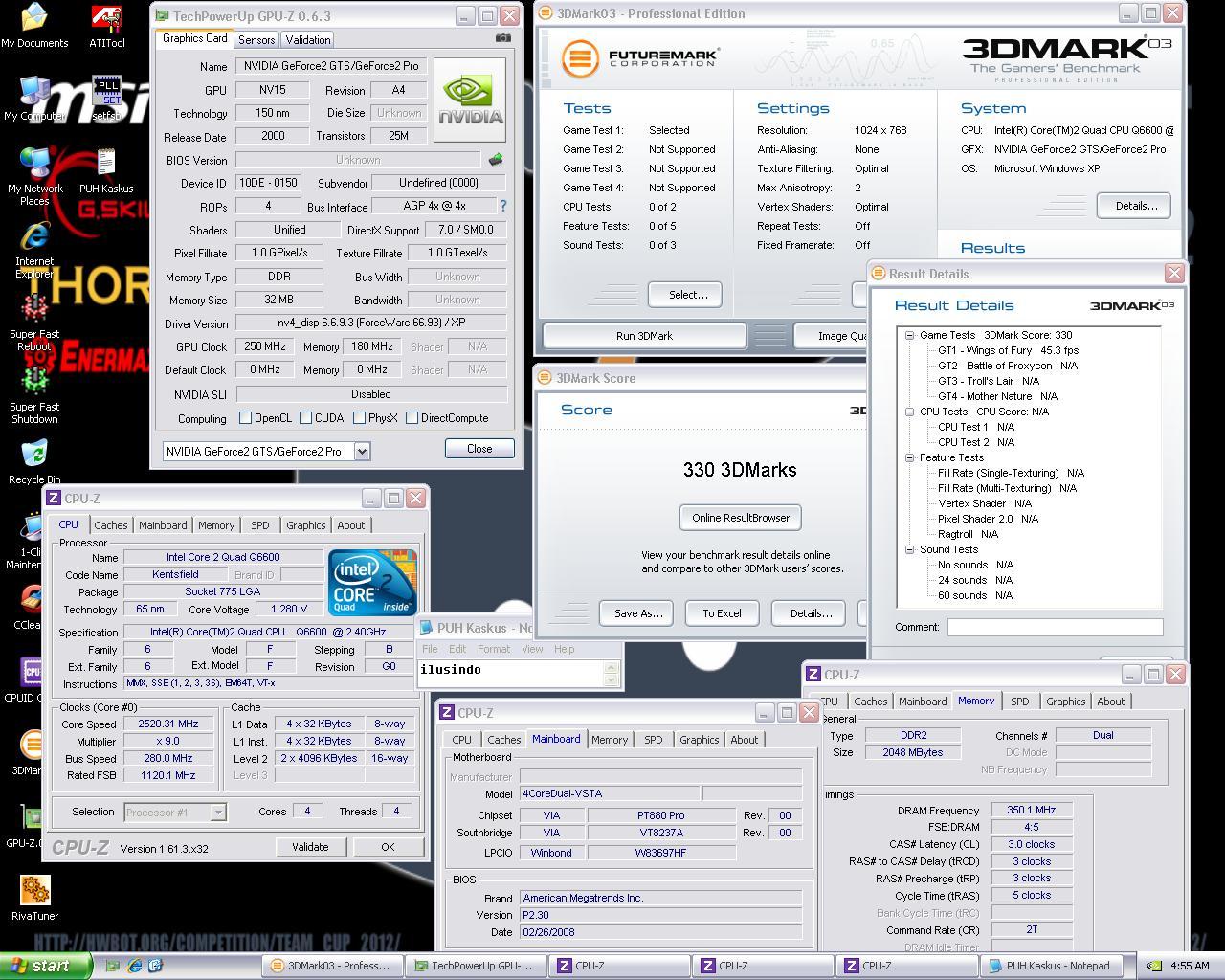Launch the ATITool desktop icon
Screen dimensions: 1225x980
106,26
